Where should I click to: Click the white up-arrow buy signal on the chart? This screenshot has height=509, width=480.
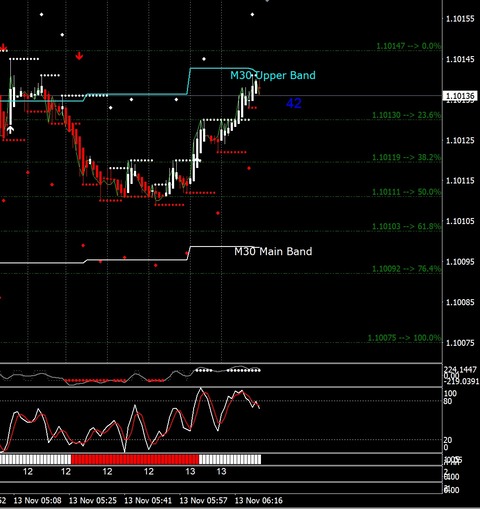point(10,130)
